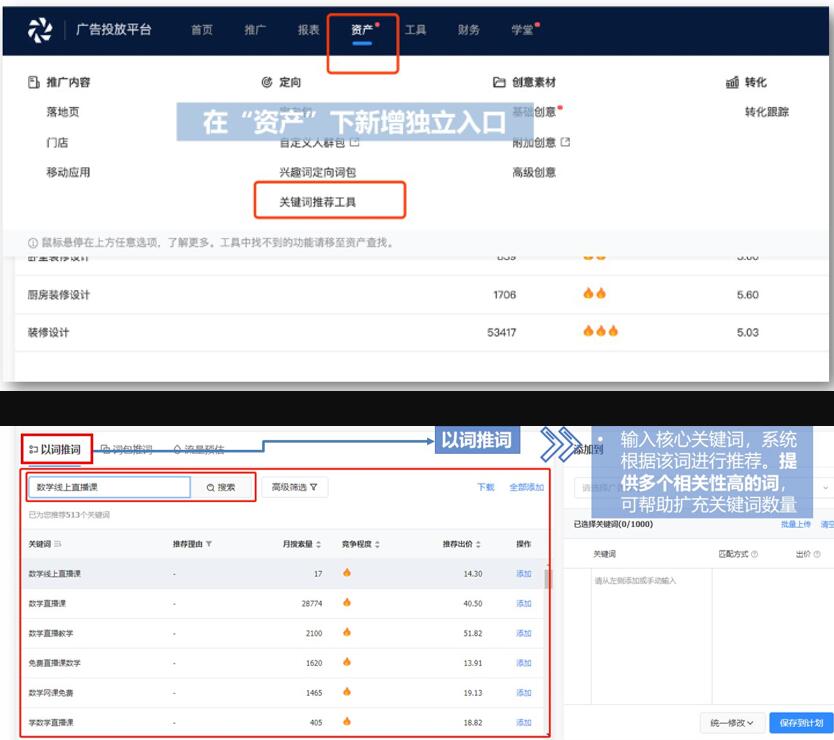The width and height of the screenshot is (834, 740).
Task: Click the list icon next to 关键词 header
Action: (x=57, y=544)
